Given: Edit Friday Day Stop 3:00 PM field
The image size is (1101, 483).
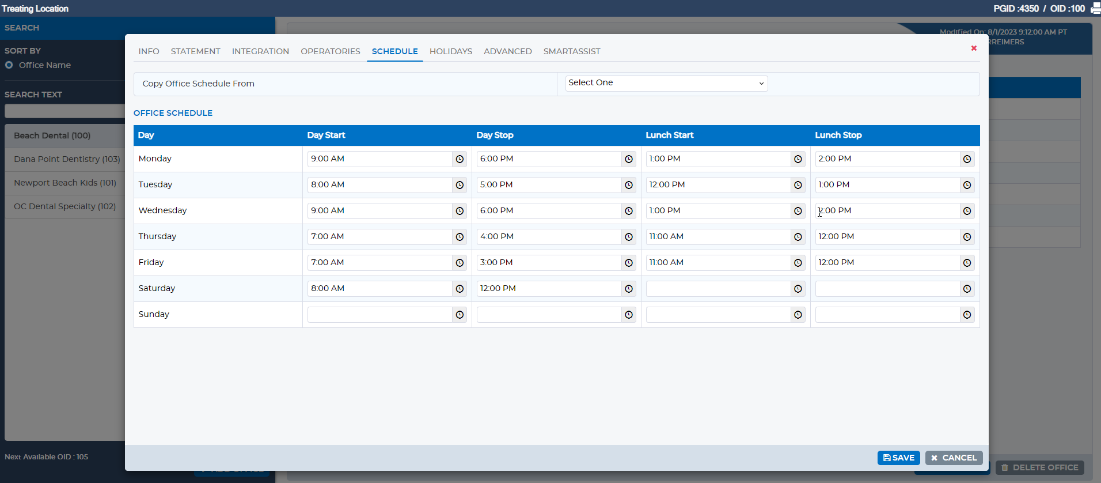Looking at the screenshot, I should [x=549, y=263].
